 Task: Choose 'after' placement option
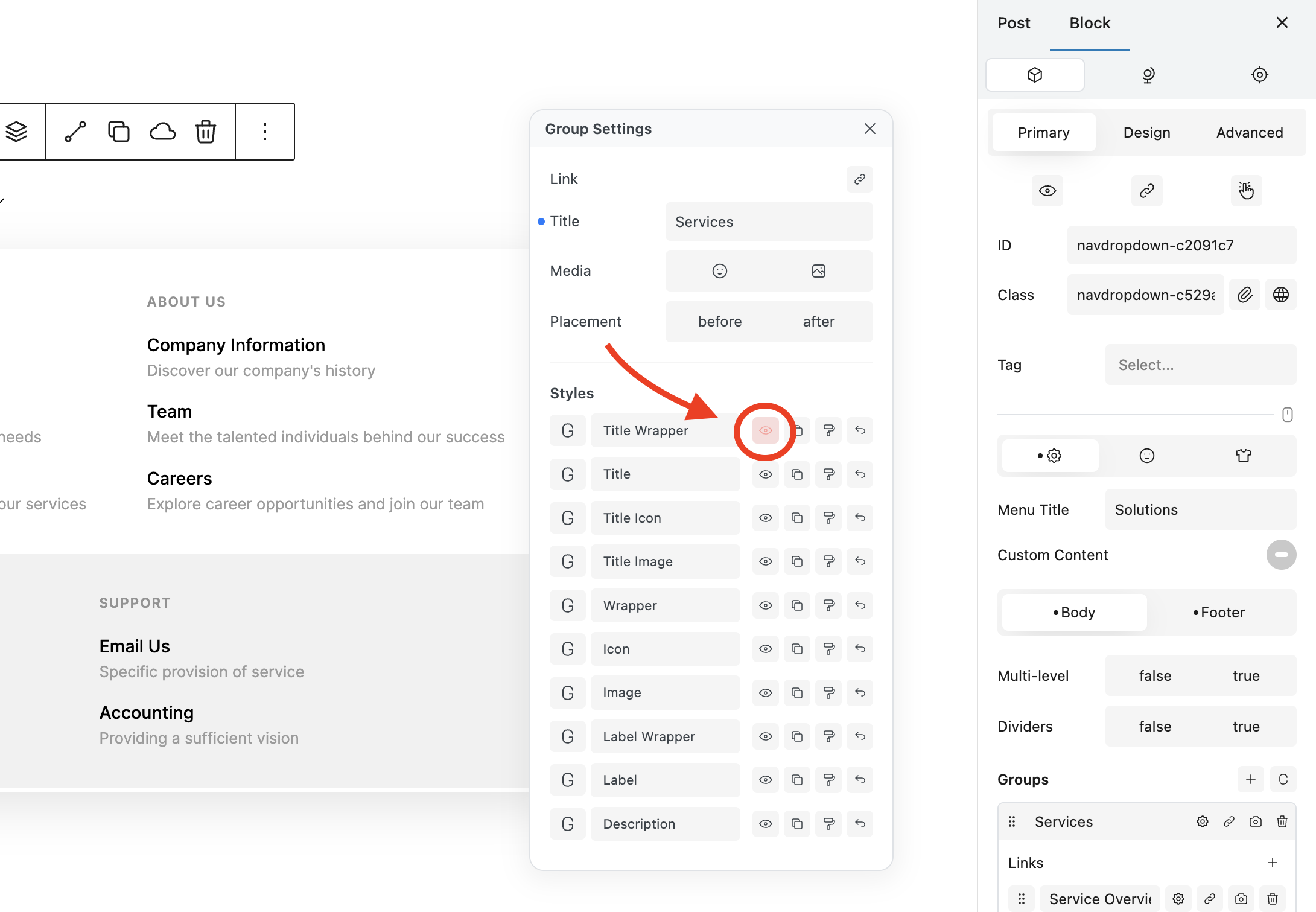click(818, 321)
